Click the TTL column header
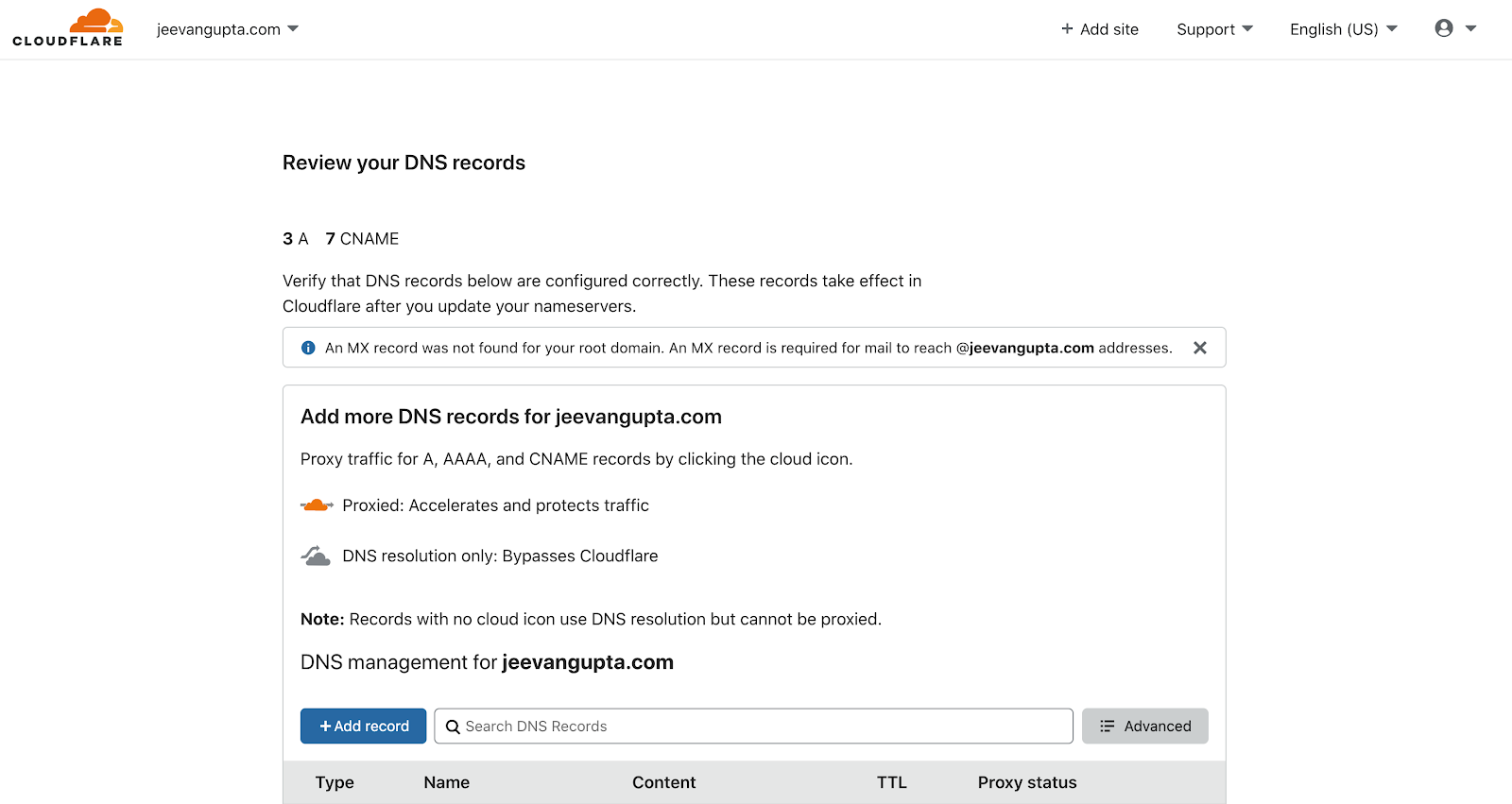The height and width of the screenshot is (804, 1512). (892, 782)
